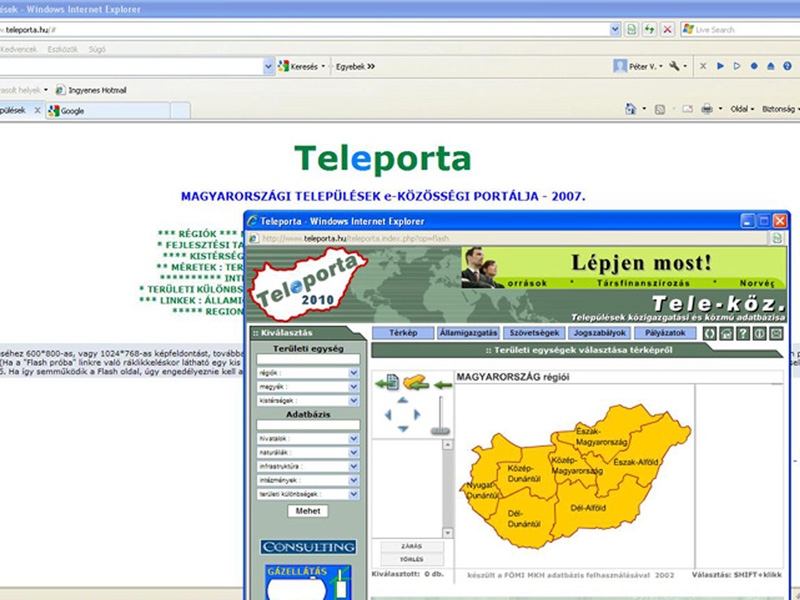The height and width of the screenshot is (600, 800).
Task: Click the refresh icon in popup address bar
Action: tap(777, 238)
